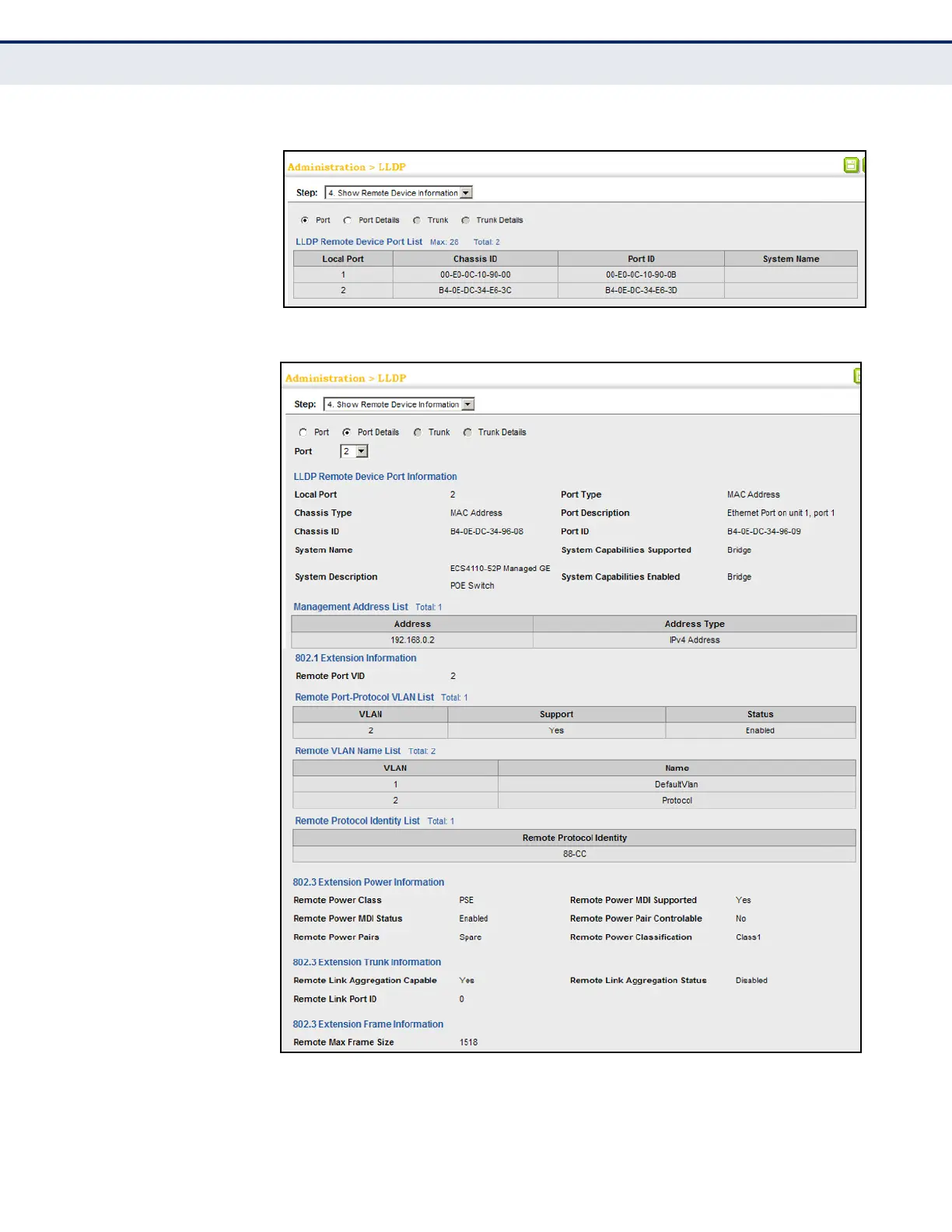Click the System Name column header
952x1232 pixels.
790,259
